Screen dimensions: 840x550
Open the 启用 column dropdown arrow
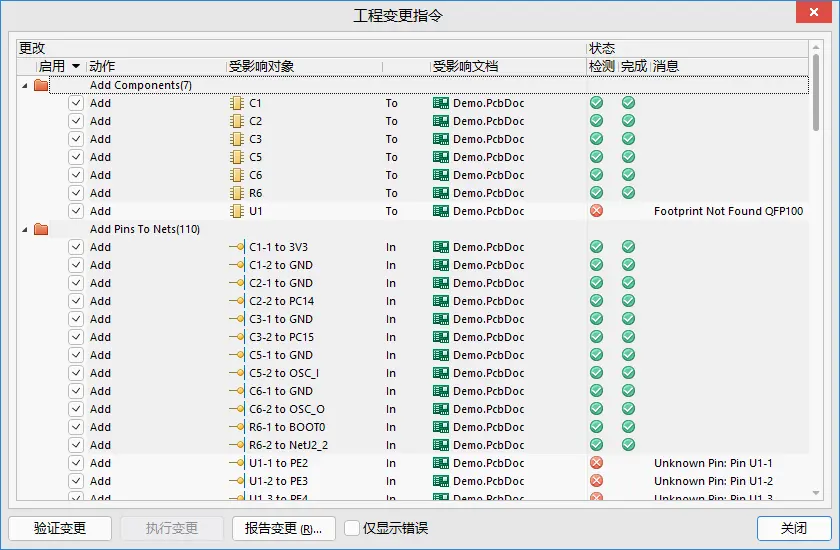coord(76,66)
